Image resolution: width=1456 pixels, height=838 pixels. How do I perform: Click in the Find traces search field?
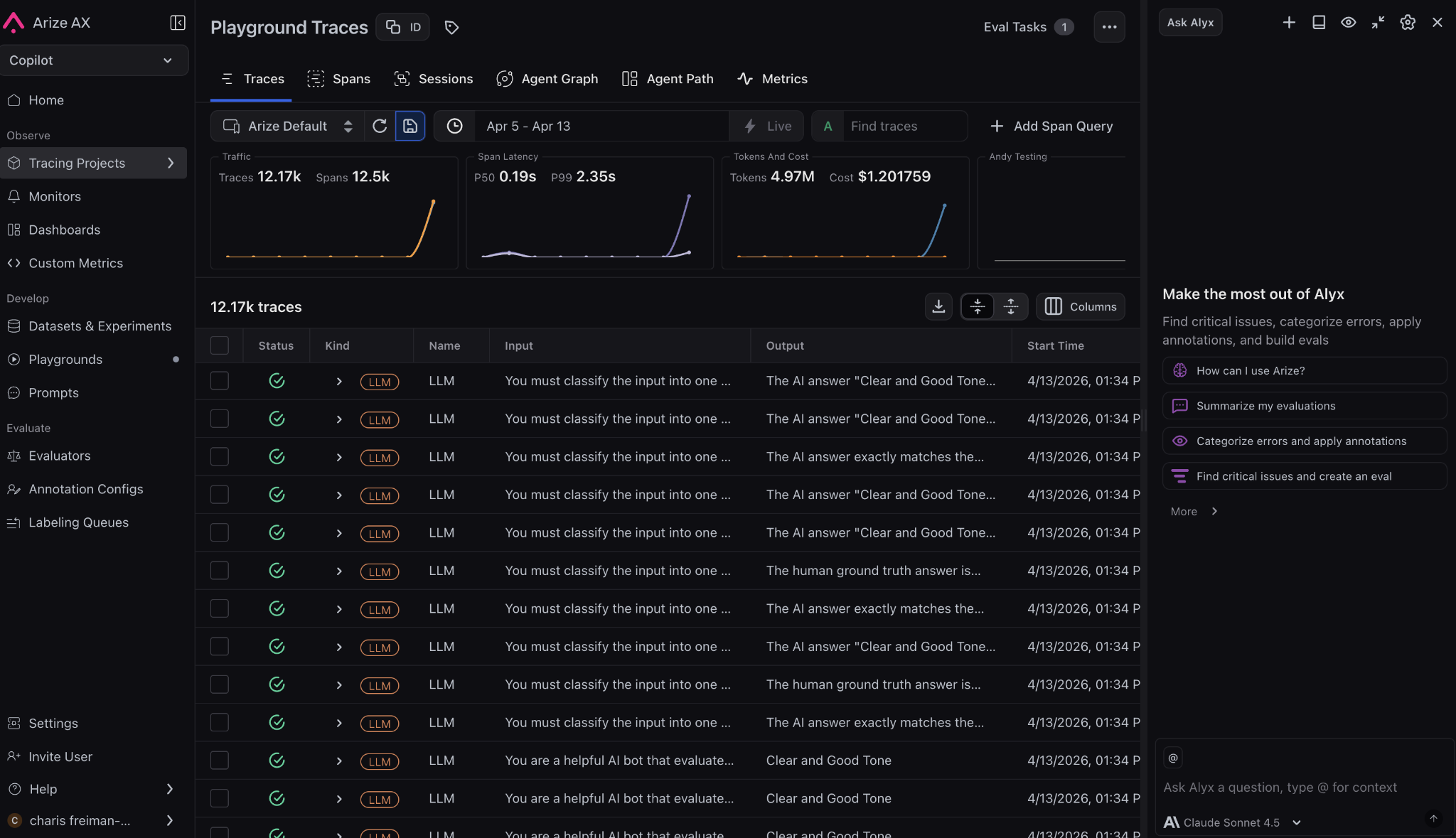click(x=904, y=126)
